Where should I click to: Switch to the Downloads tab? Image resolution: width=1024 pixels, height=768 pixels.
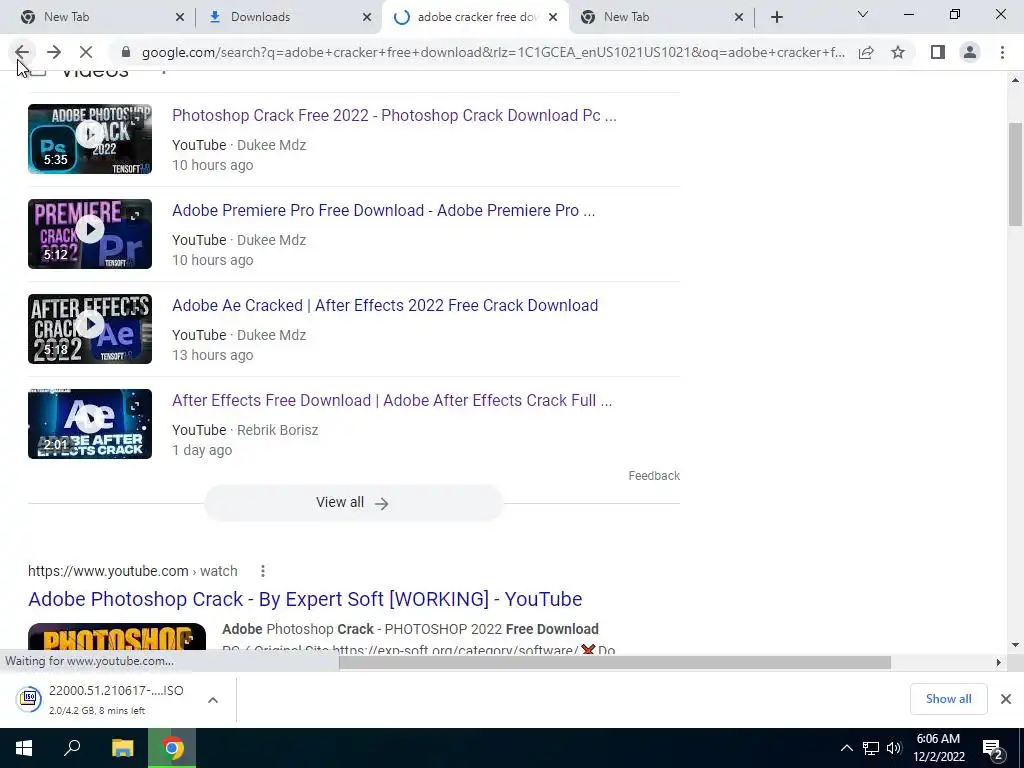(289, 17)
